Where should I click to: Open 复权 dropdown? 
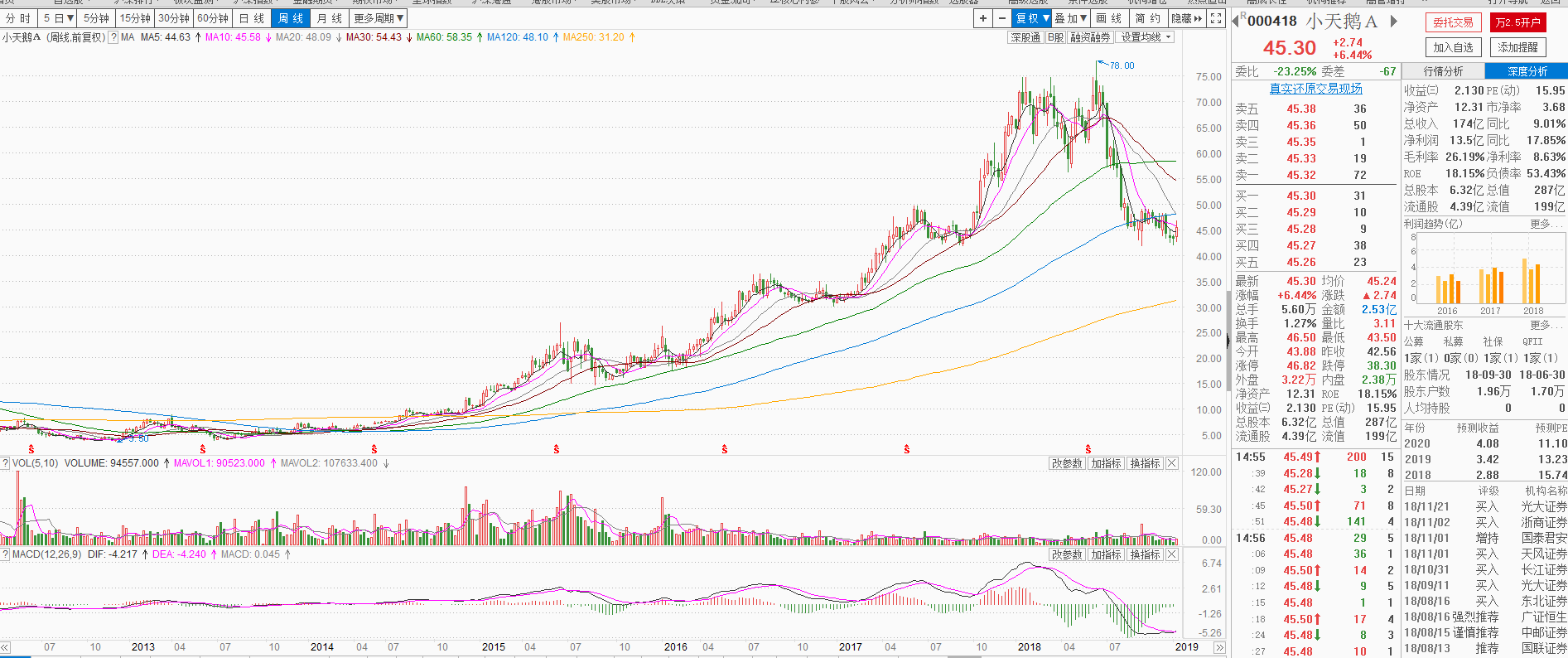coord(1033,18)
